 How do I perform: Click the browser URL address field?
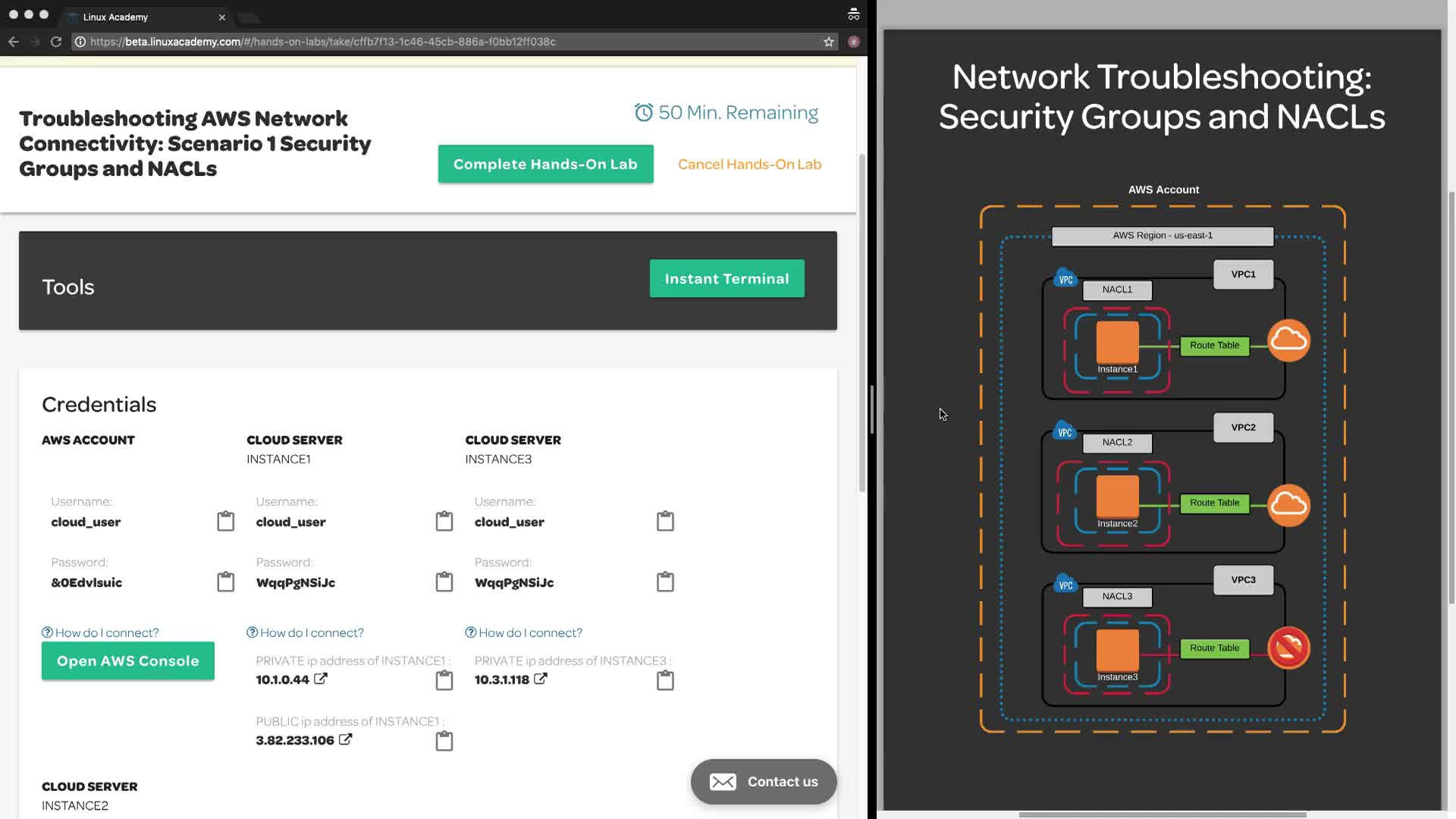455,42
